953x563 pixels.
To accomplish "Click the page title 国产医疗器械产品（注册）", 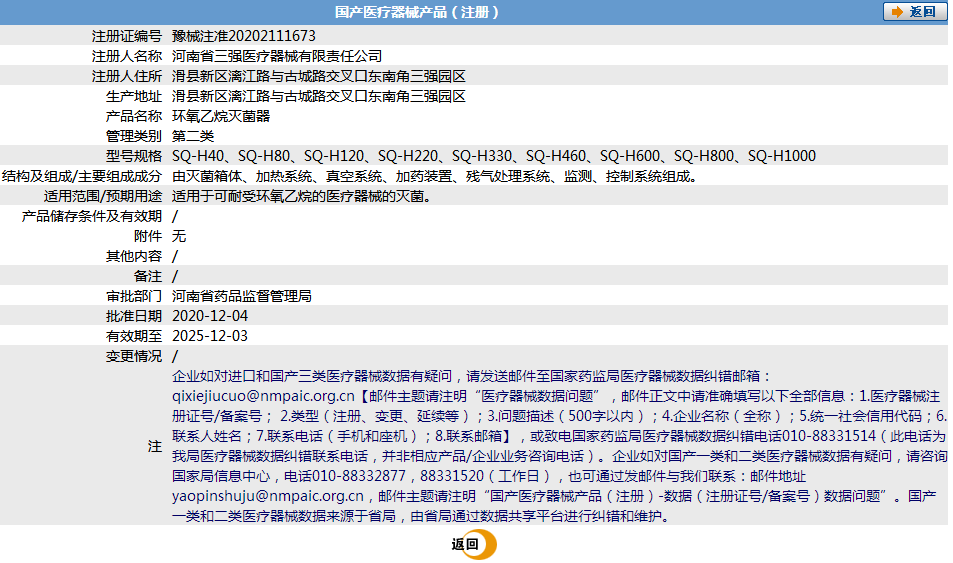I will (x=417, y=12).
